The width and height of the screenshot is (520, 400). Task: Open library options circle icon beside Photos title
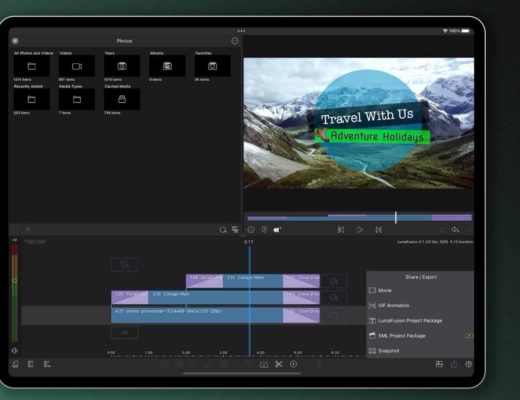pyautogui.click(x=235, y=41)
